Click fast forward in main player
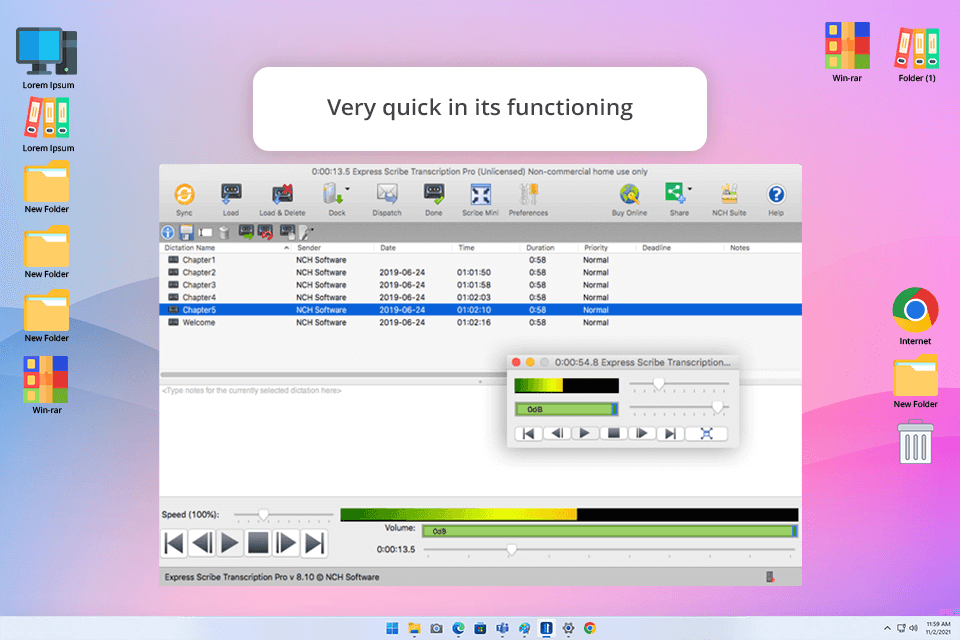Screen dimensions: 960x640 pos(287,543)
